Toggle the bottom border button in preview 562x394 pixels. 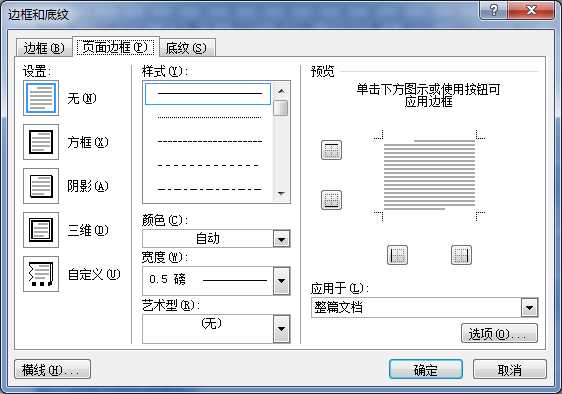point(331,200)
